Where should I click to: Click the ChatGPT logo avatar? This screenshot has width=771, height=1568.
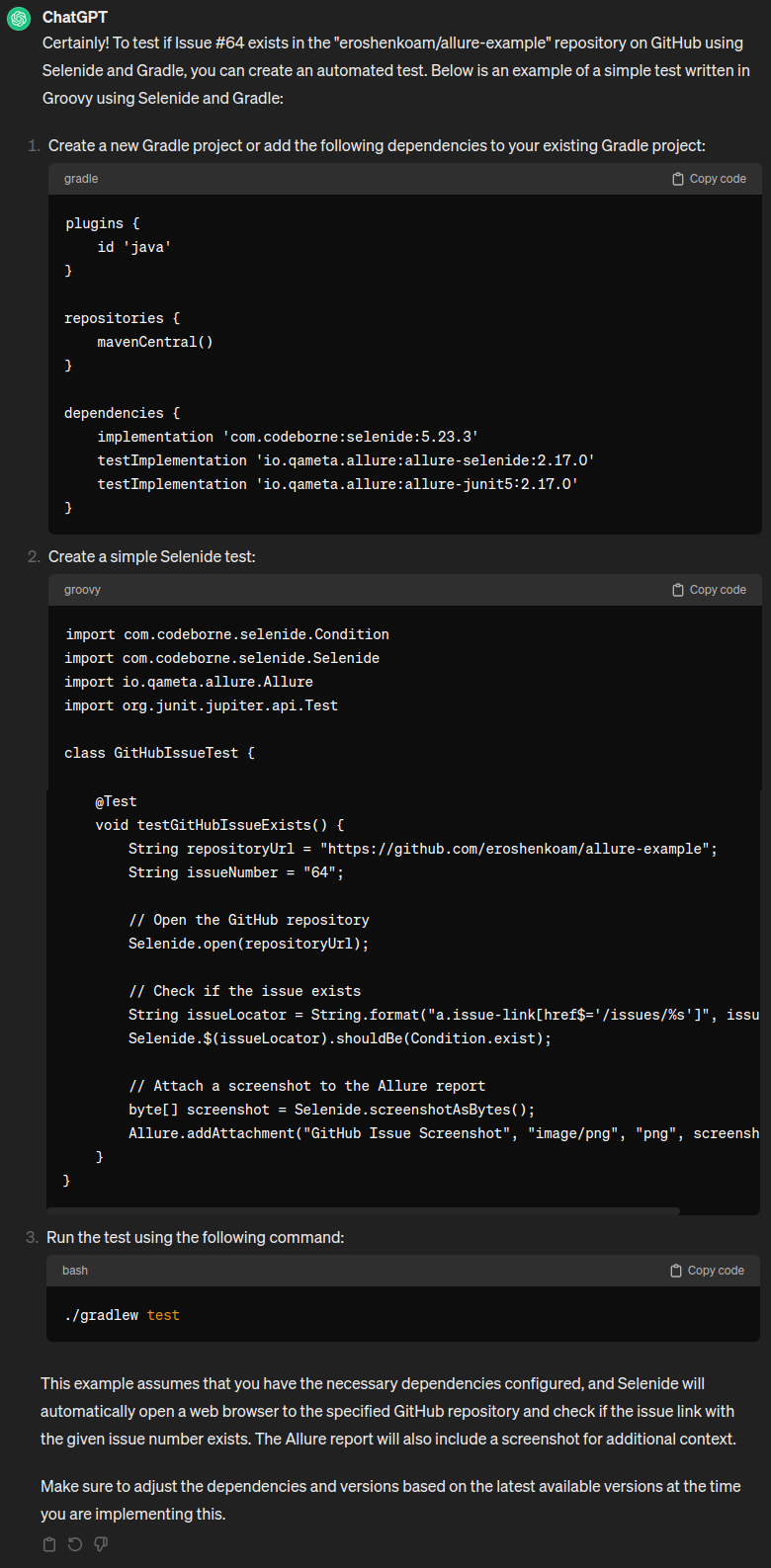19,19
